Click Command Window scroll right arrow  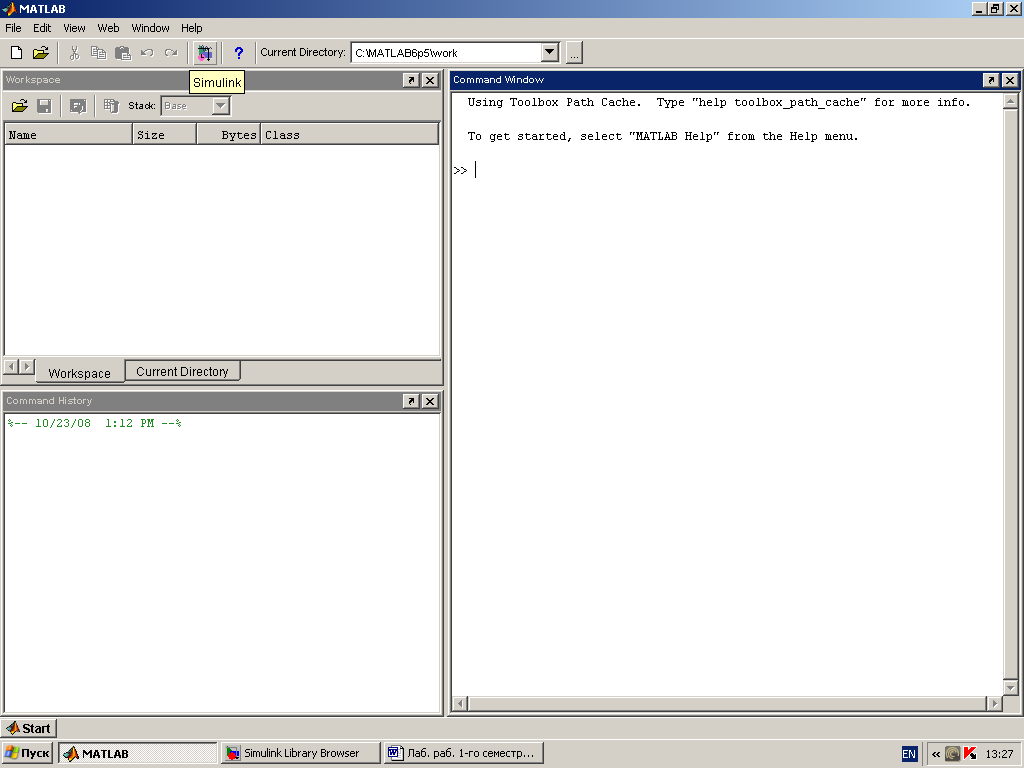994,703
